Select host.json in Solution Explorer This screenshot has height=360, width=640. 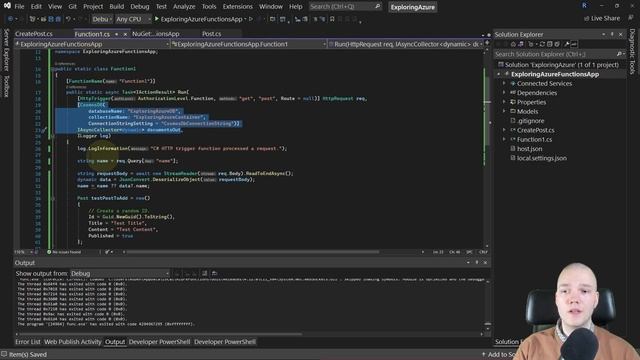click(x=529, y=149)
